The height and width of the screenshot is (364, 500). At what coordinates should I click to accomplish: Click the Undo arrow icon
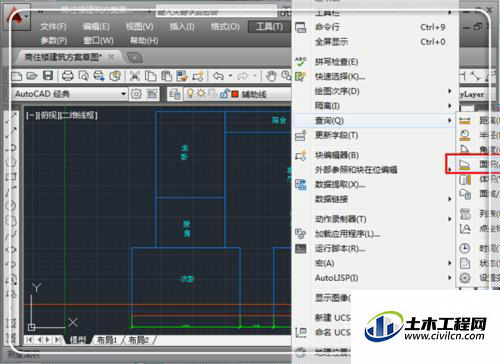[218, 76]
